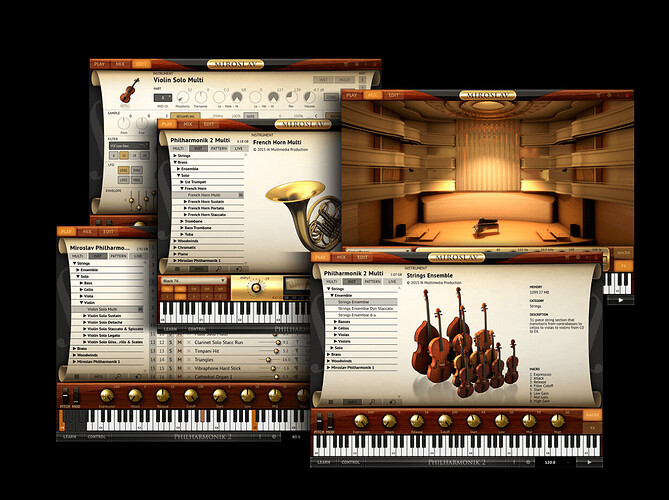This screenshot has height=500, width=669.
Task: Open settings gear in Strings Ensemble window footer
Action: point(528,462)
